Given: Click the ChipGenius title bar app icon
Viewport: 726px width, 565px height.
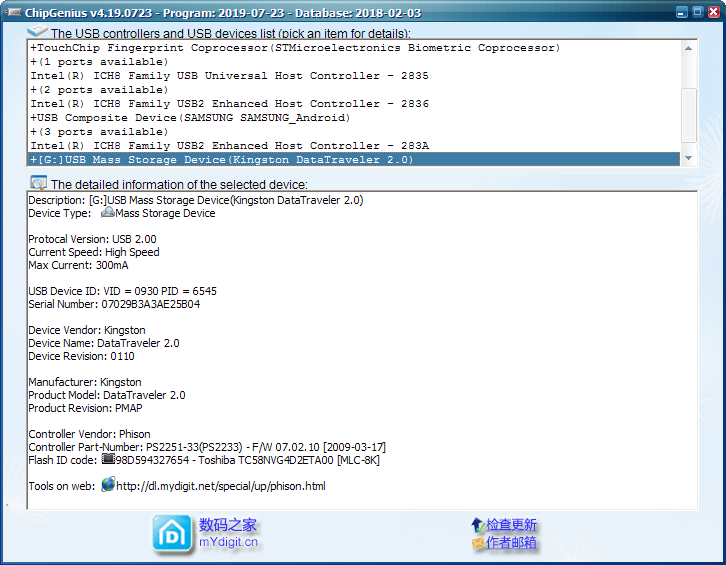Looking at the screenshot, I should click(x=13, y=12).
